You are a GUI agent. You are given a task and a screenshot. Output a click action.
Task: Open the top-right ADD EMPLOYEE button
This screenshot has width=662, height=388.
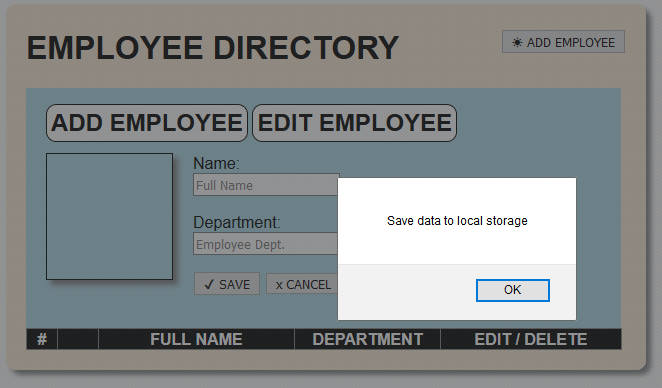563,42
